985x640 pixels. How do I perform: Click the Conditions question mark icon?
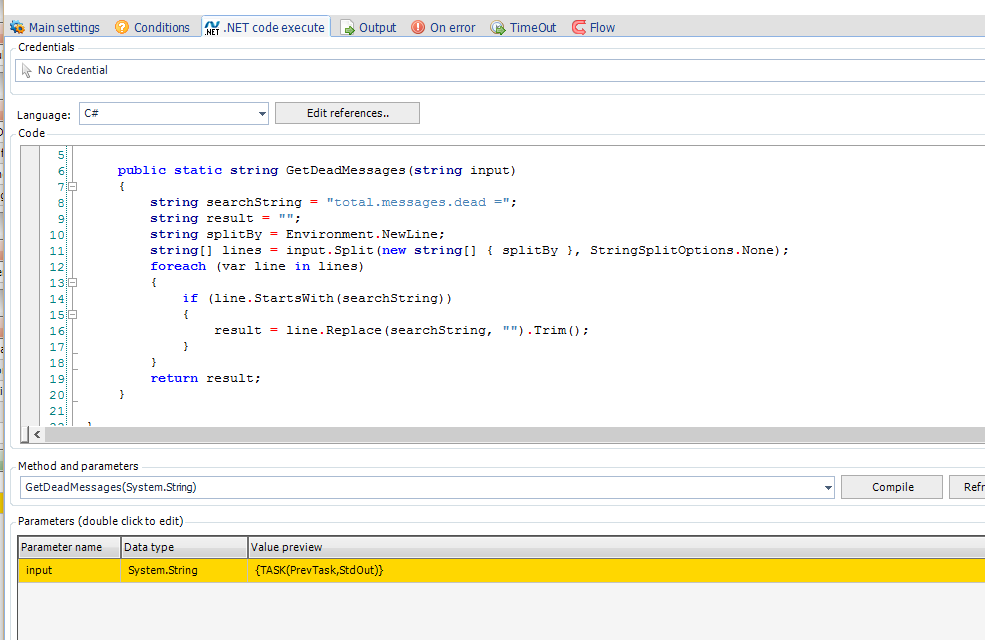(x=122, y=28)
